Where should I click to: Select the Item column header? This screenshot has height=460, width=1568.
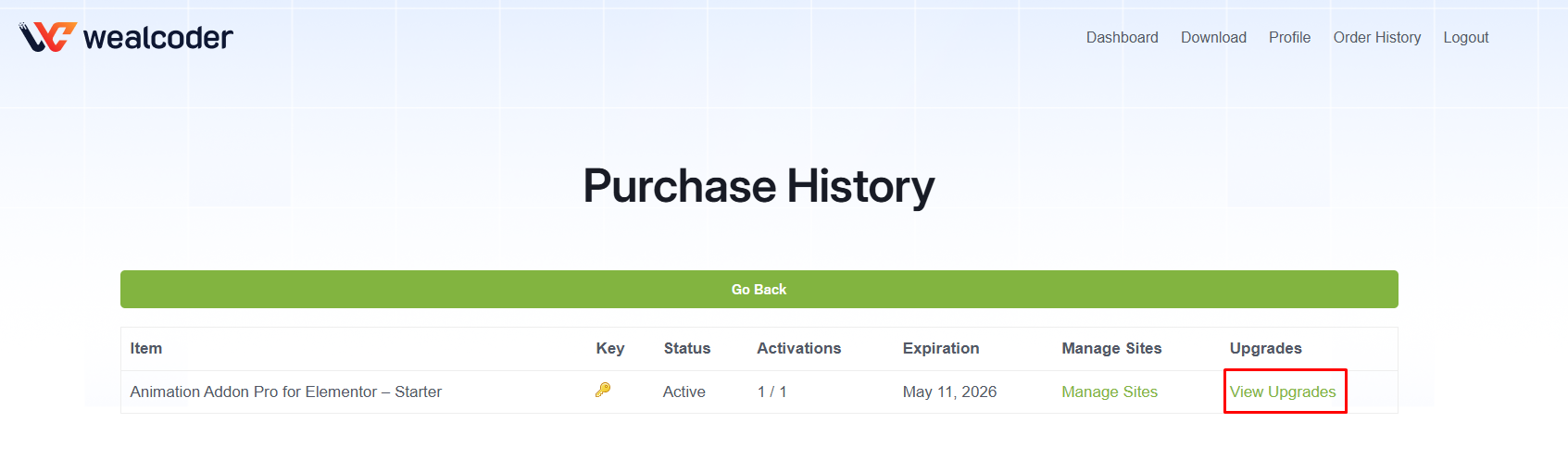click(146, 348)
